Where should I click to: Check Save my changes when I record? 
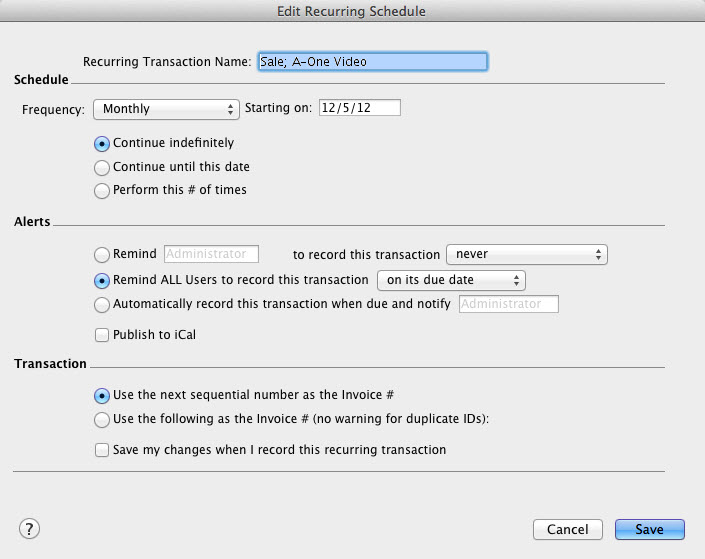(102, 450)
